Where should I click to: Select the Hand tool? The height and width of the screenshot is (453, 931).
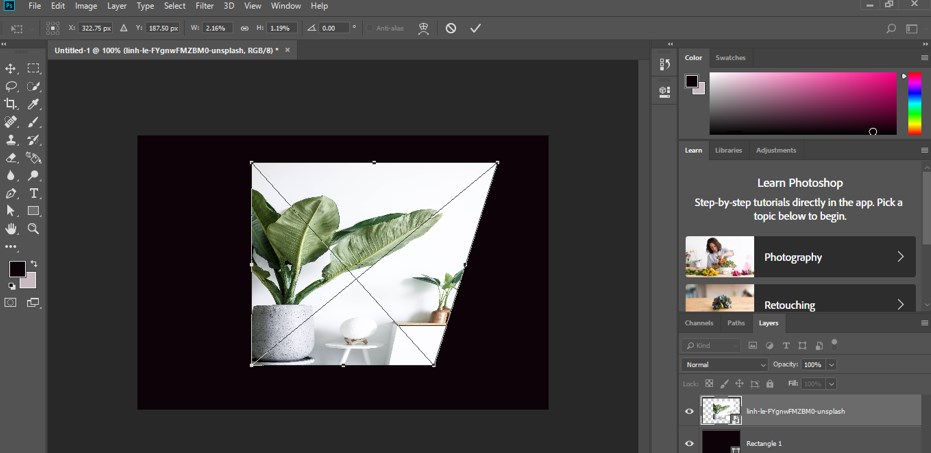(x=11, y=229)
